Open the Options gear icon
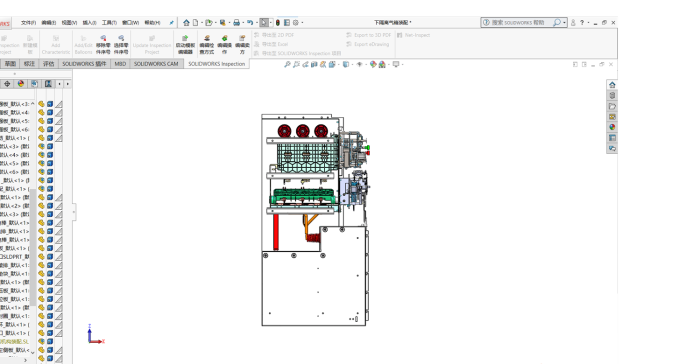Viewport: 679px width, 364px height. (296, 23)
